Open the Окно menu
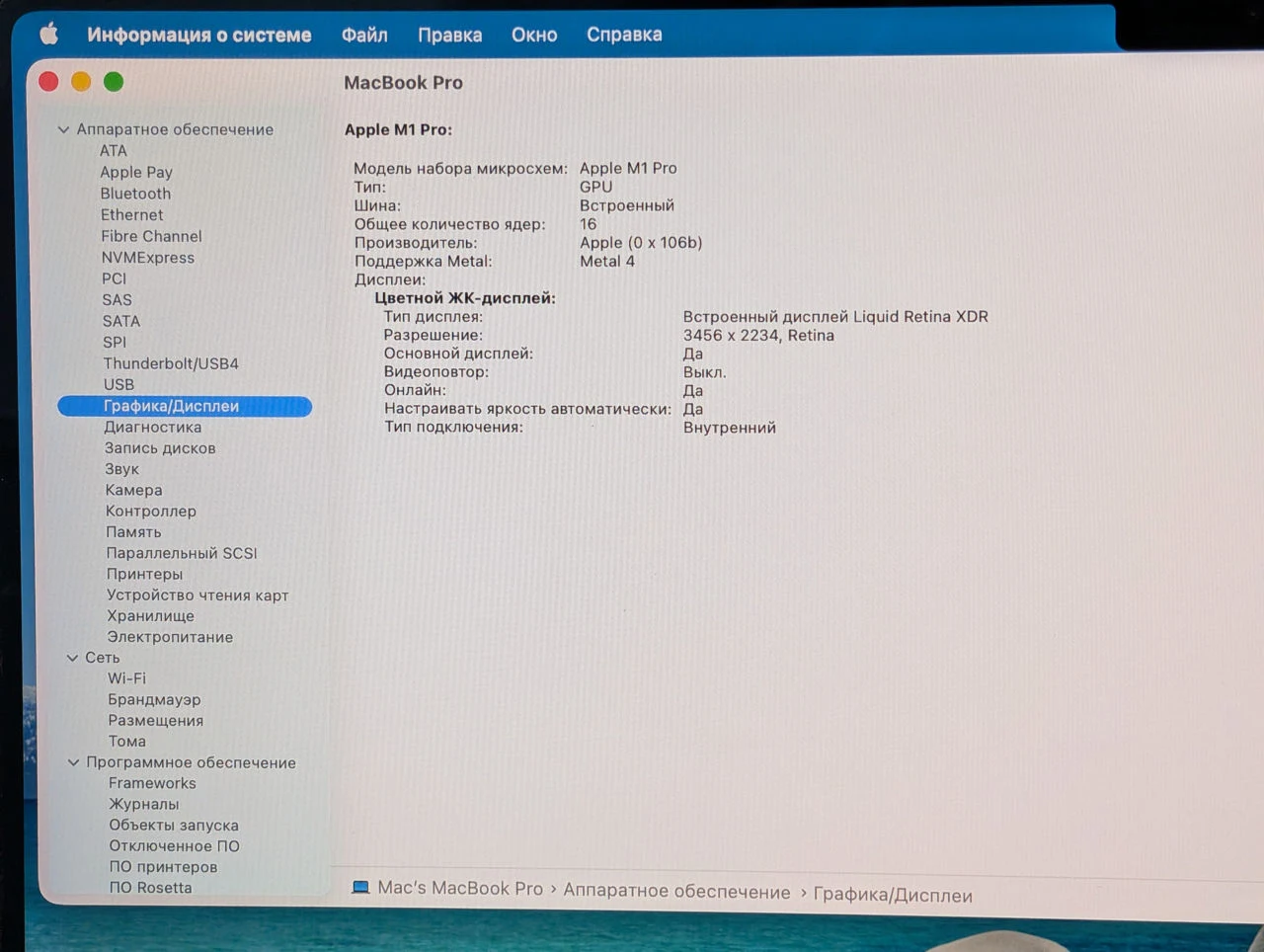Viewport: 1264px width, 952px height. click(534, 35)
